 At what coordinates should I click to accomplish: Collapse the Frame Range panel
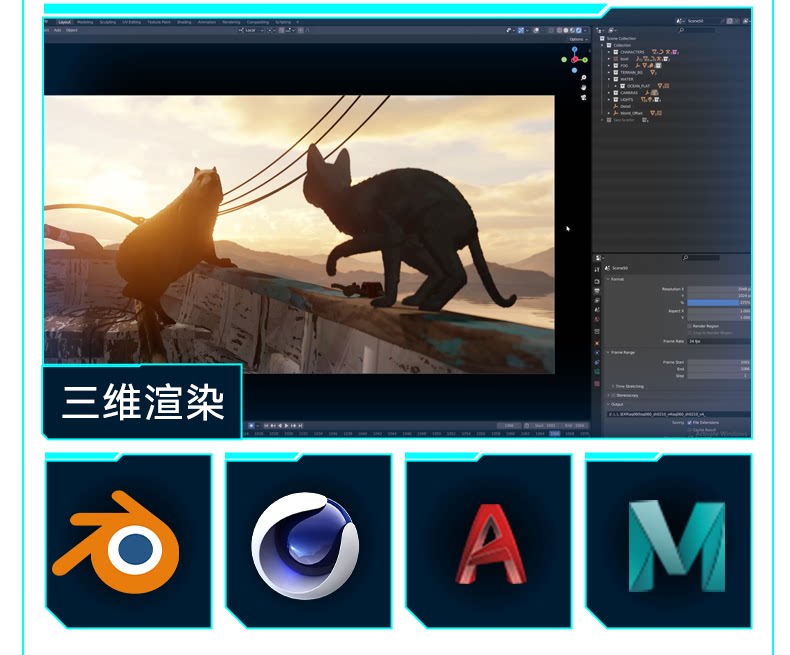pyautogui.click(x=608, y=352)
